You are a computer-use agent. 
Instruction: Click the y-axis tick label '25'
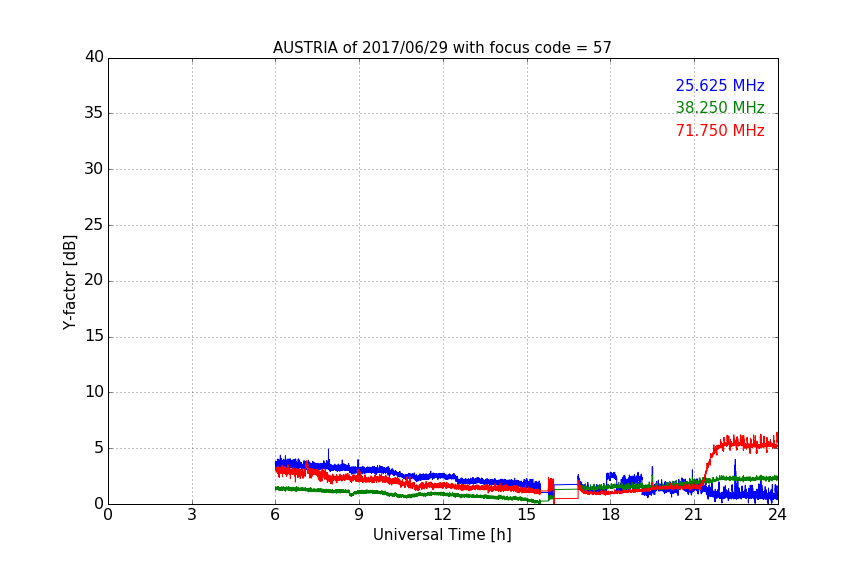click(x=94, y=225)
